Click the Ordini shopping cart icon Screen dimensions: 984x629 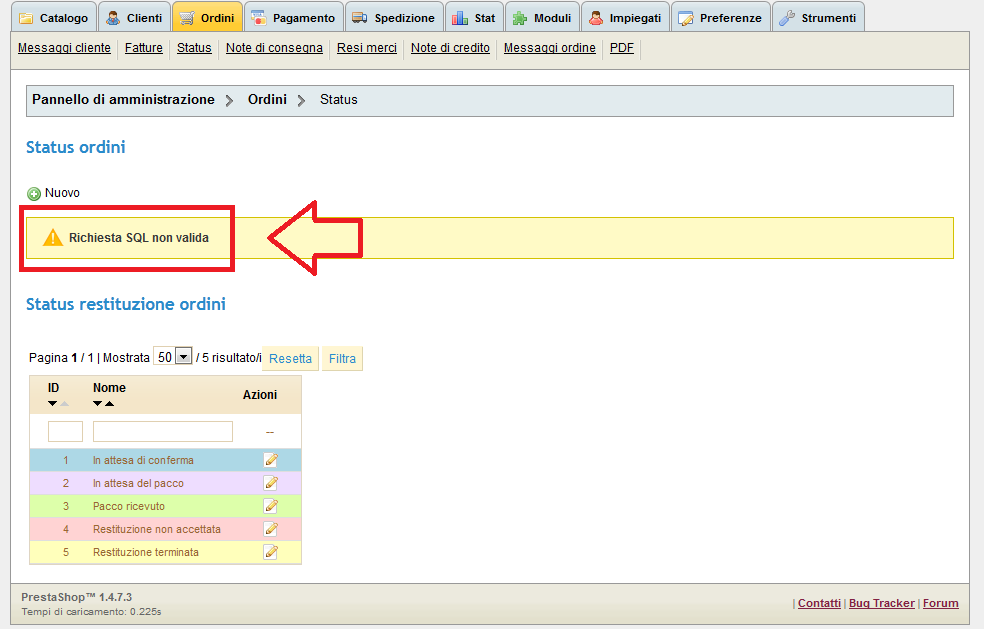187,18
